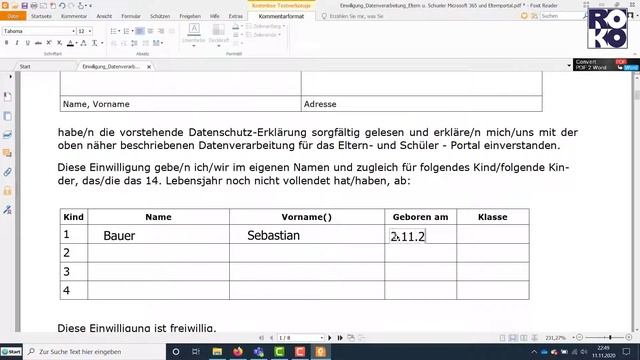Open the Bookmarks panel icon in sidebar

coord(8,97)
